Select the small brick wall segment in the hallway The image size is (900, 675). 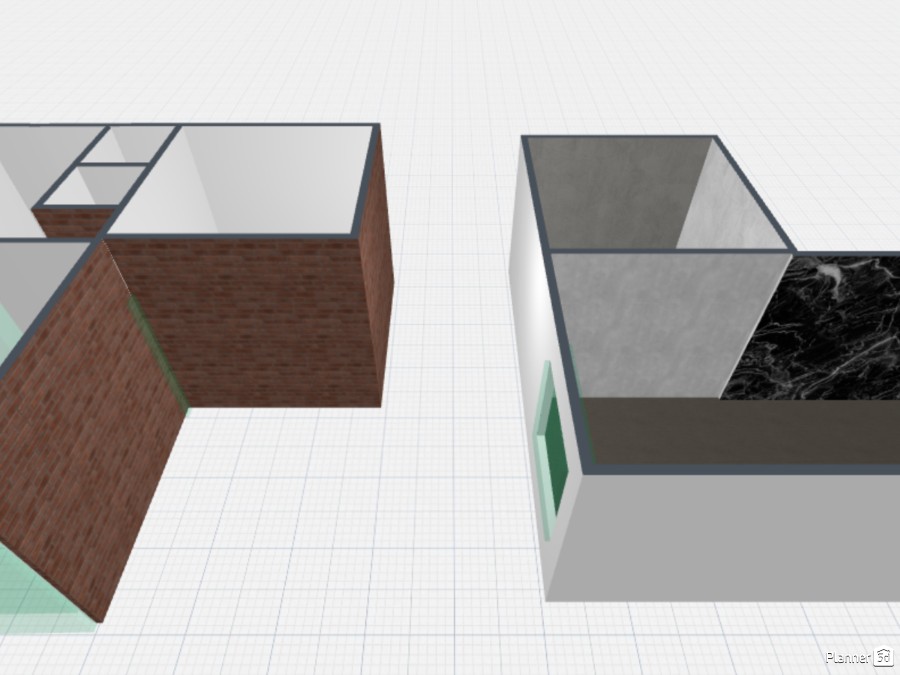click(x=75, y=220)
